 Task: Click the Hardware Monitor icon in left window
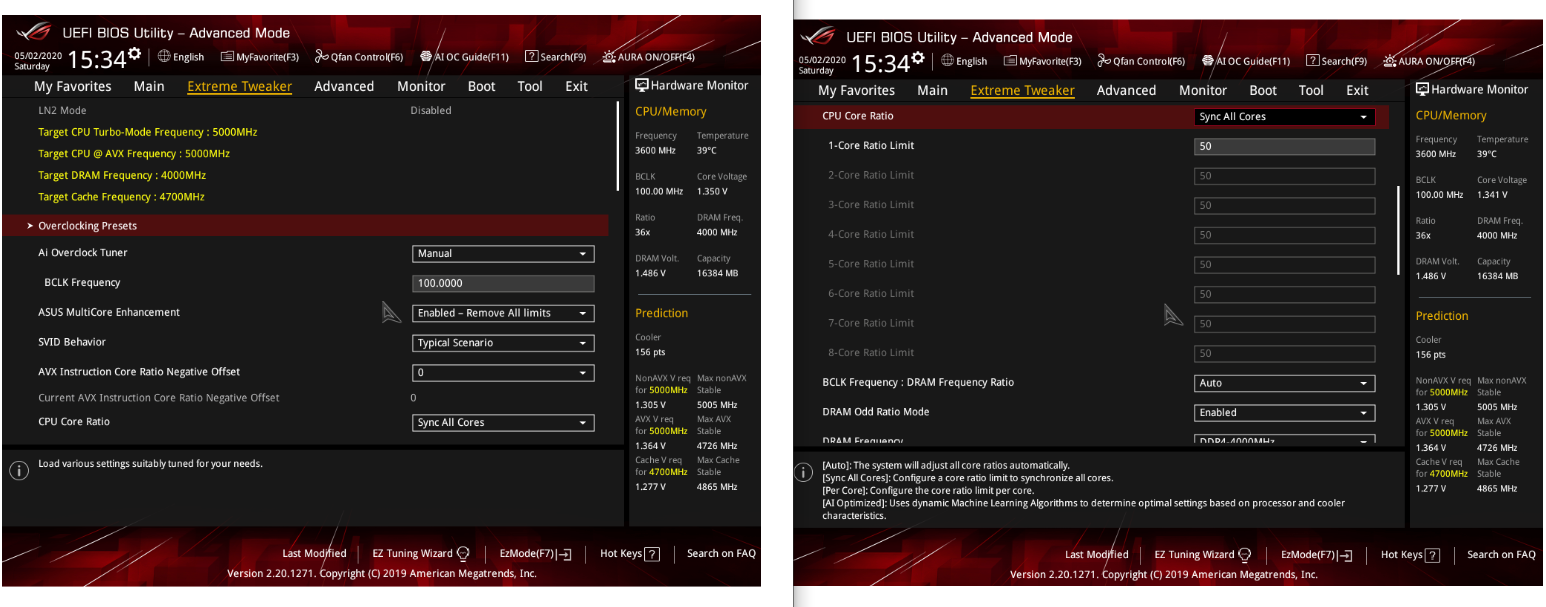coord(642,85)
